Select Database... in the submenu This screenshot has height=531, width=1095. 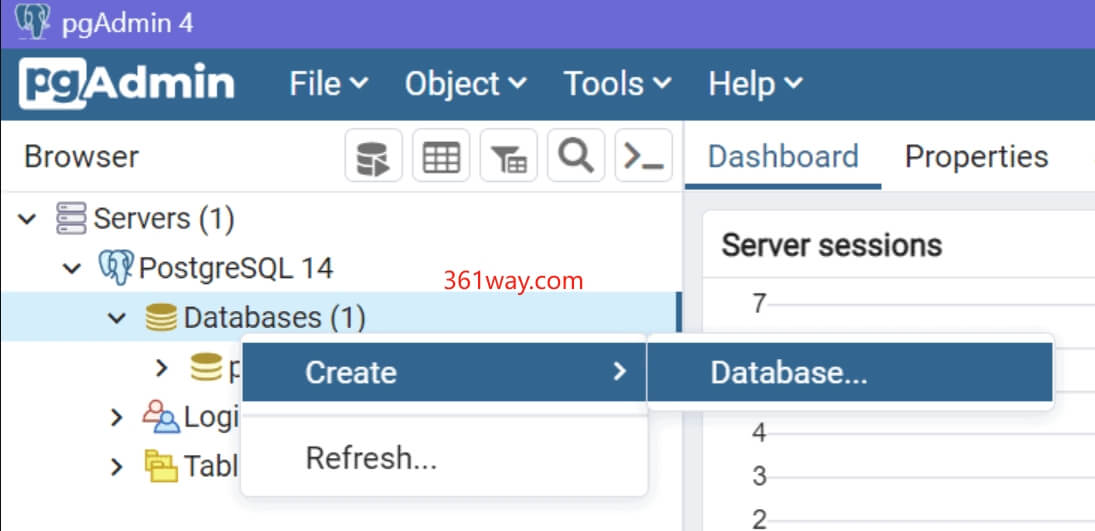[x=850, y=372]
